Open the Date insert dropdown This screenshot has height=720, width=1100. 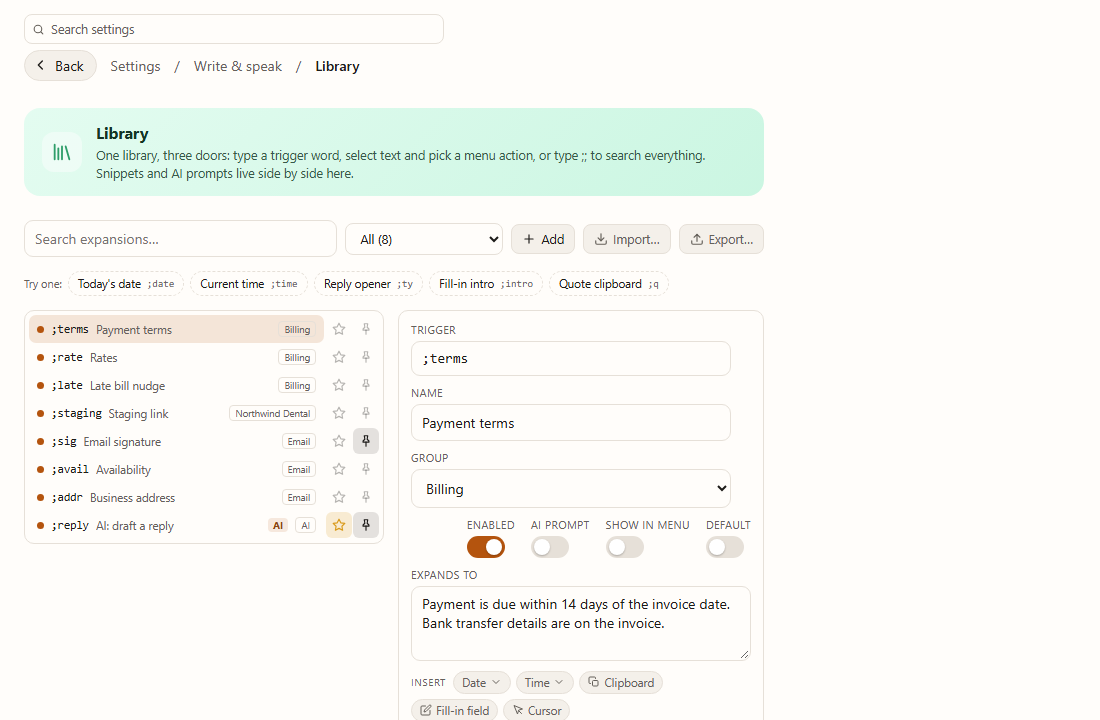pyautogui.click(x=481, y=683)
